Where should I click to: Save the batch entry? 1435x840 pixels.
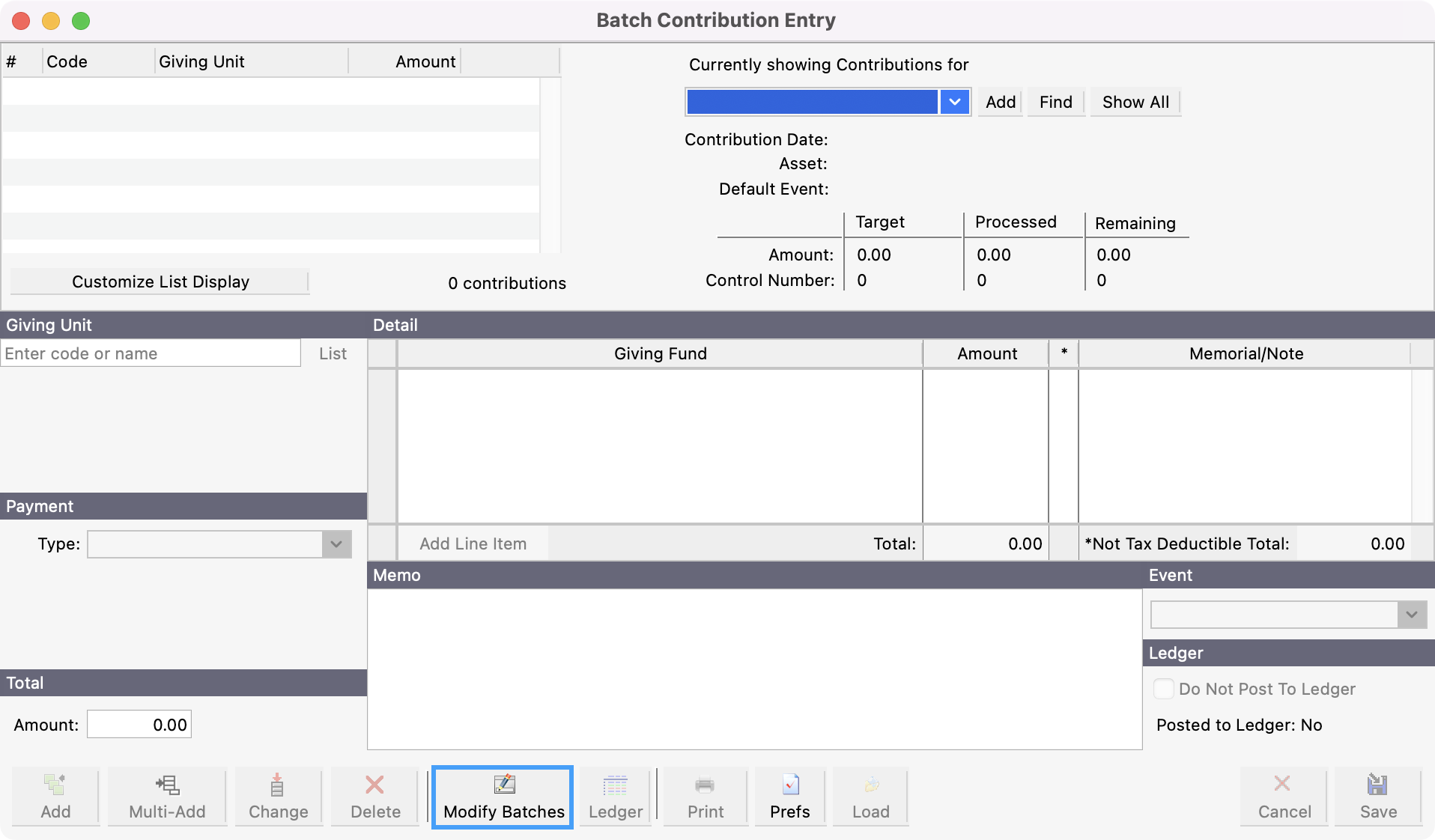click(x=1377, y=796)
